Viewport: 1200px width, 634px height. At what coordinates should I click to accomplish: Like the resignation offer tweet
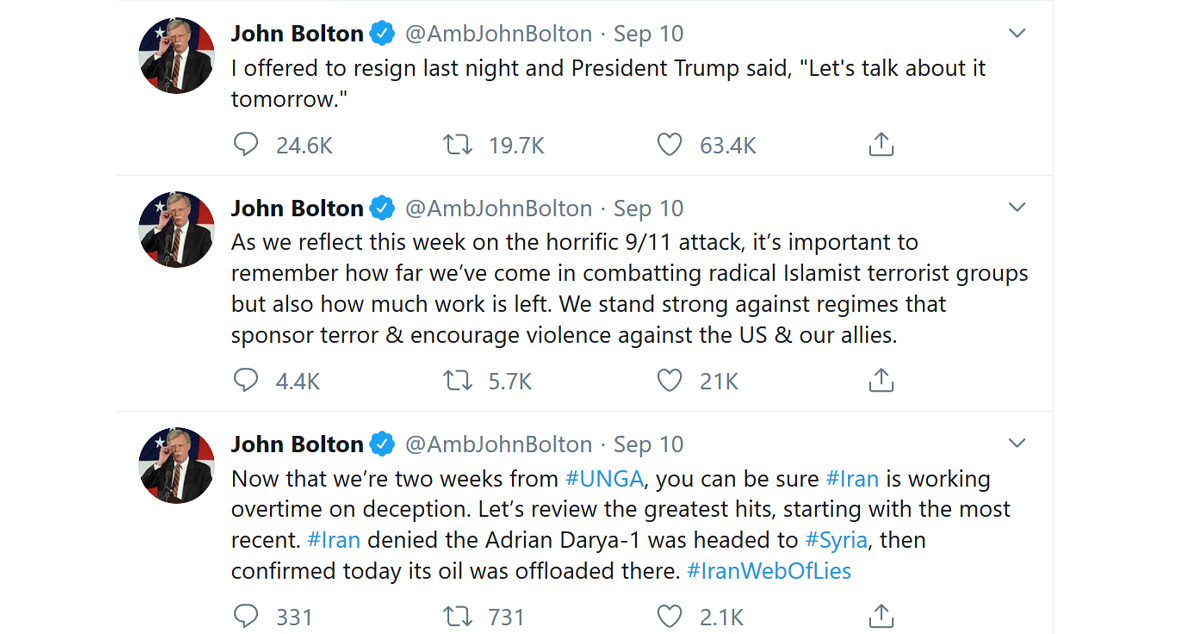(669, 145)
